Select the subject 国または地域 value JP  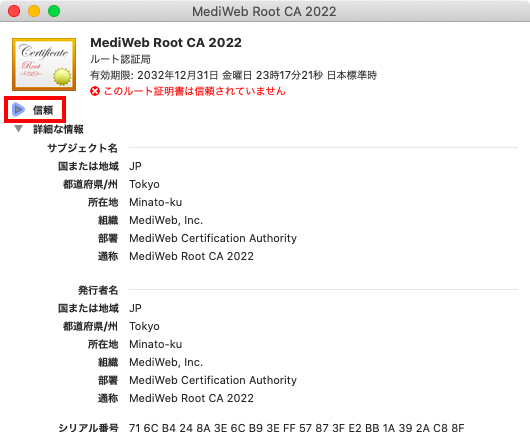[x=135, y=166]
